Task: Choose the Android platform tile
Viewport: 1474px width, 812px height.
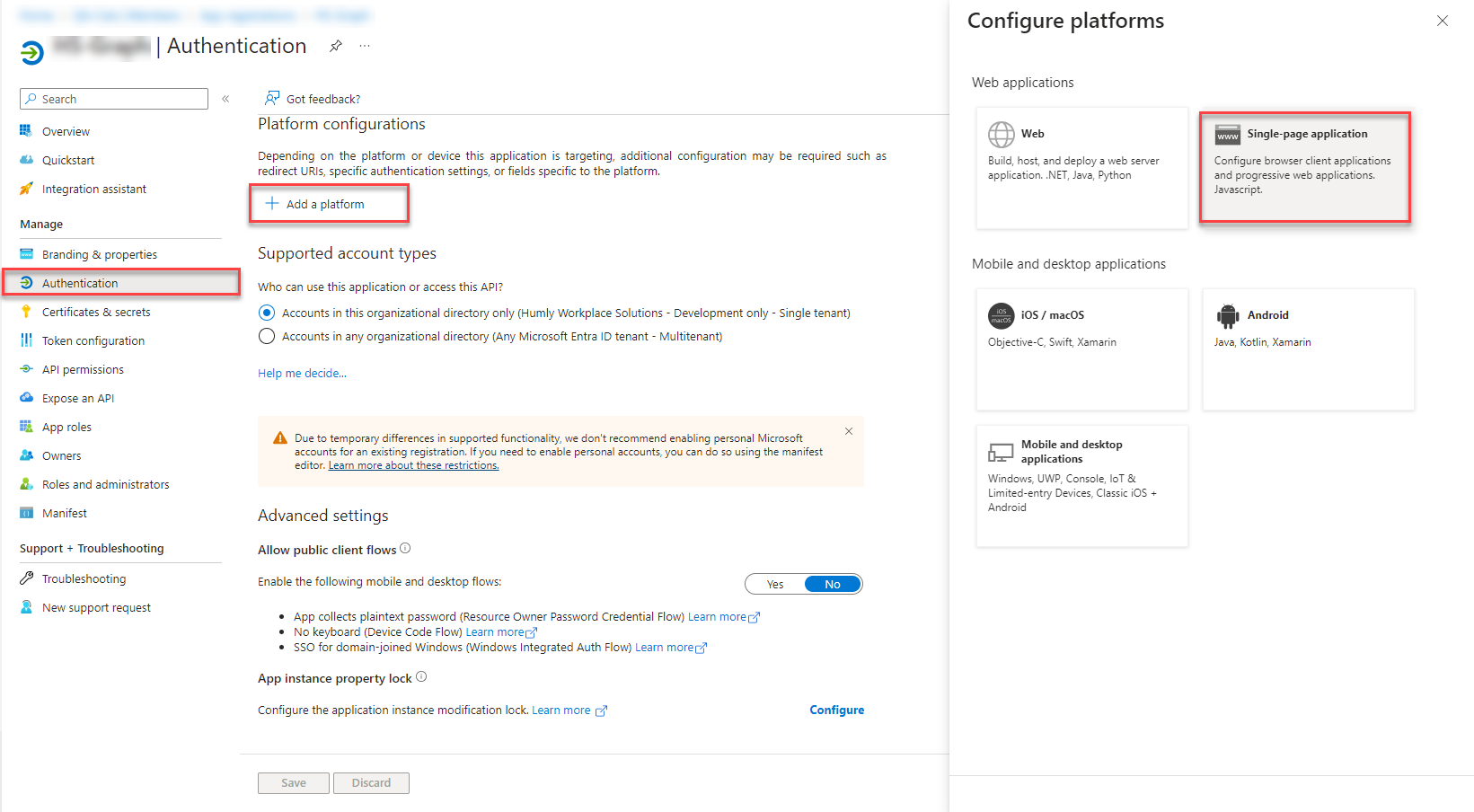Action: [x=1308, y=349]
